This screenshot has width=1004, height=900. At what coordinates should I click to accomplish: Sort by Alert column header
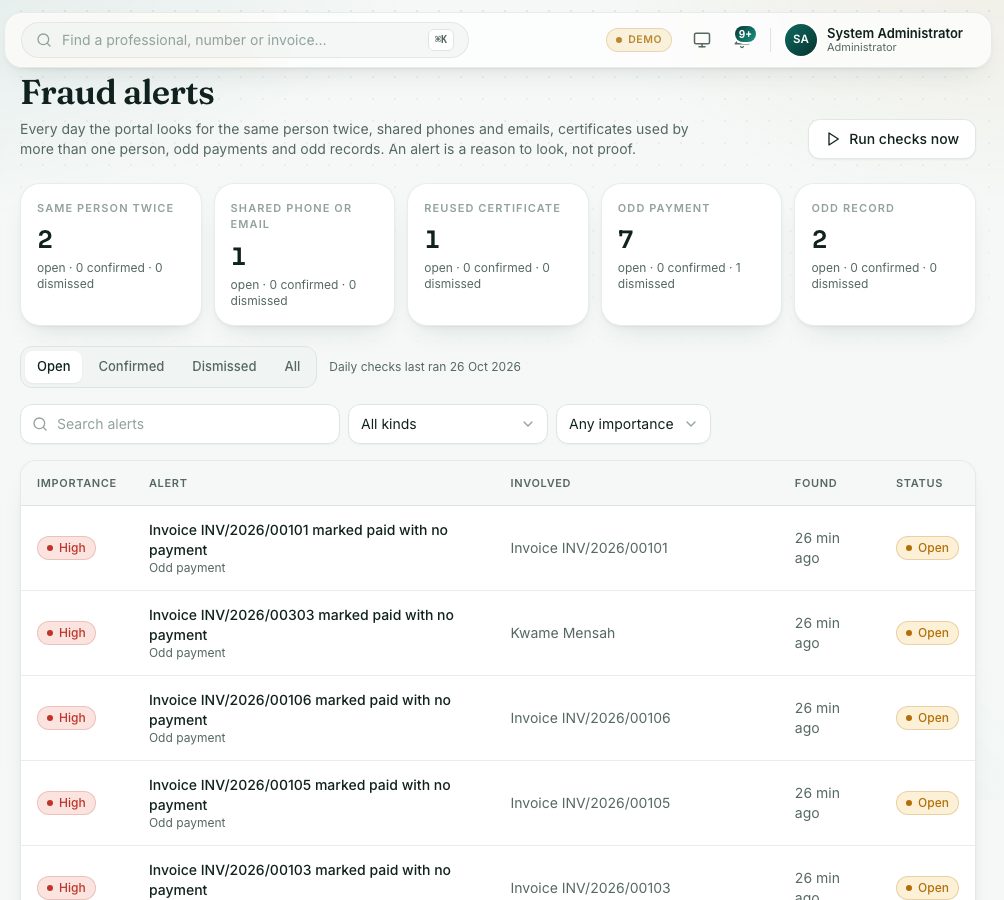pos(168,483)
